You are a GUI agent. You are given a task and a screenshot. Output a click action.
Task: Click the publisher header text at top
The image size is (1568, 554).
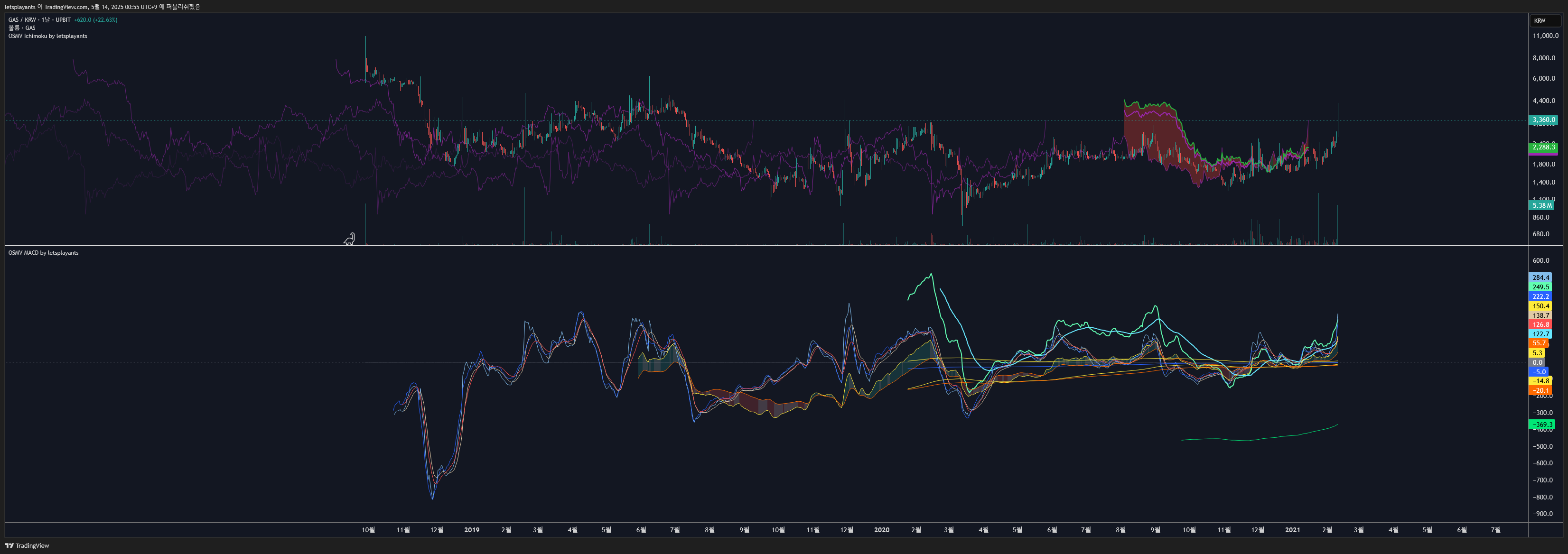102,7
